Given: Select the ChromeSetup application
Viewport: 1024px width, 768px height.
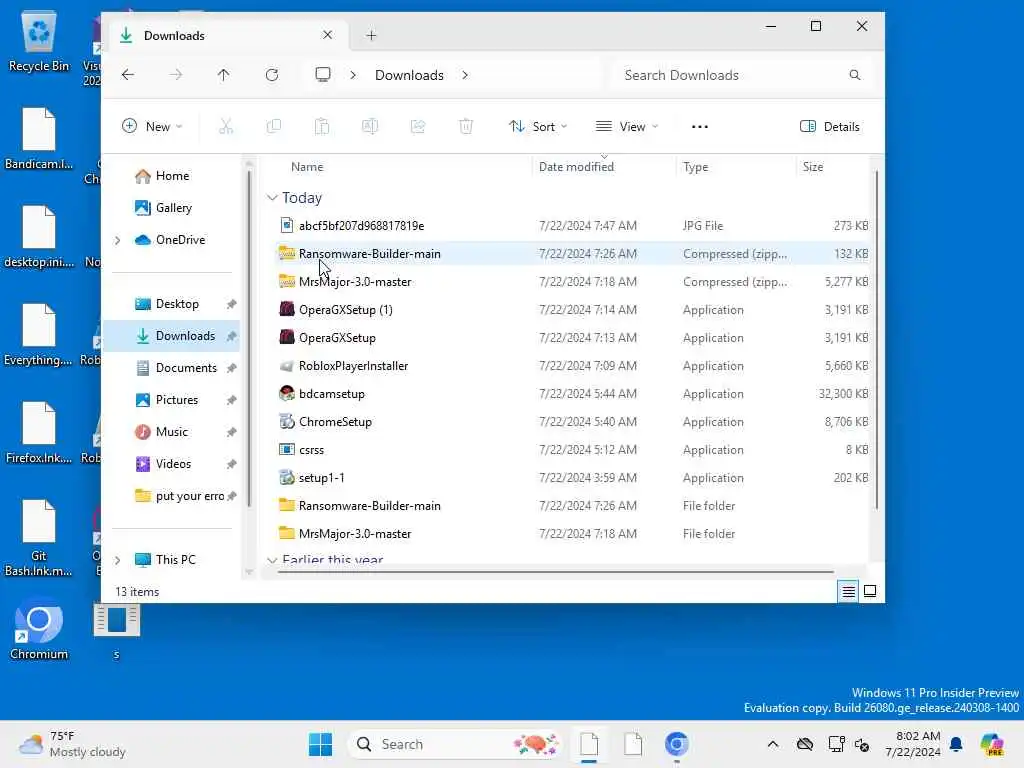Looking at the screenshot, I should pos(335,423).
